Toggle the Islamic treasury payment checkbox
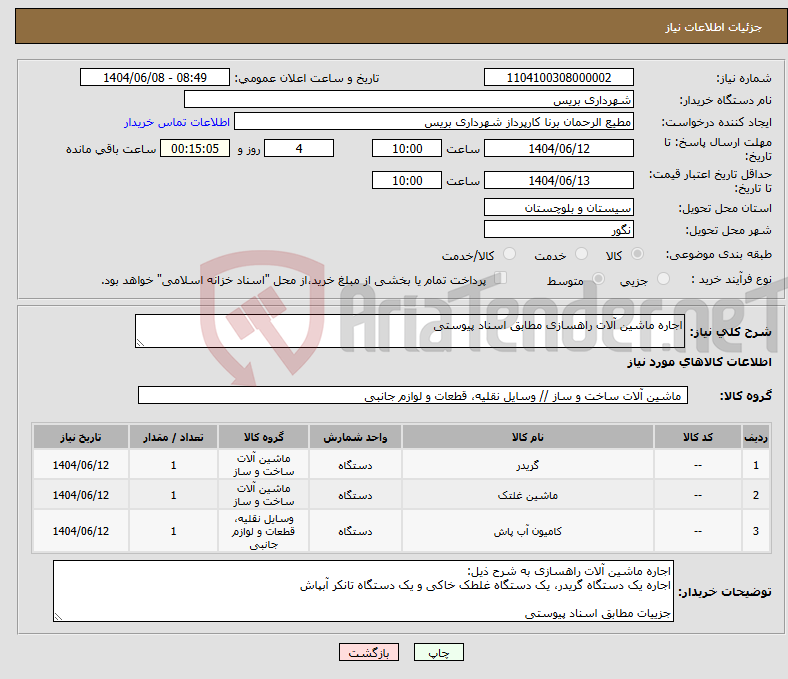This screenshot has width=788, height=679. (x=501, y=278)
